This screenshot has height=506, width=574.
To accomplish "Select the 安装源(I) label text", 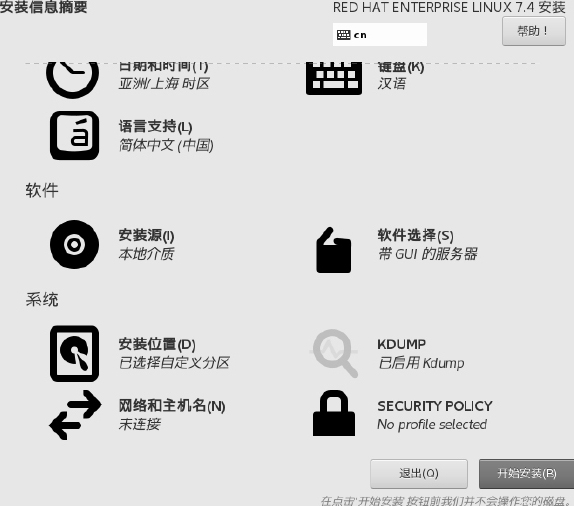I will click(x=146, y=235).
